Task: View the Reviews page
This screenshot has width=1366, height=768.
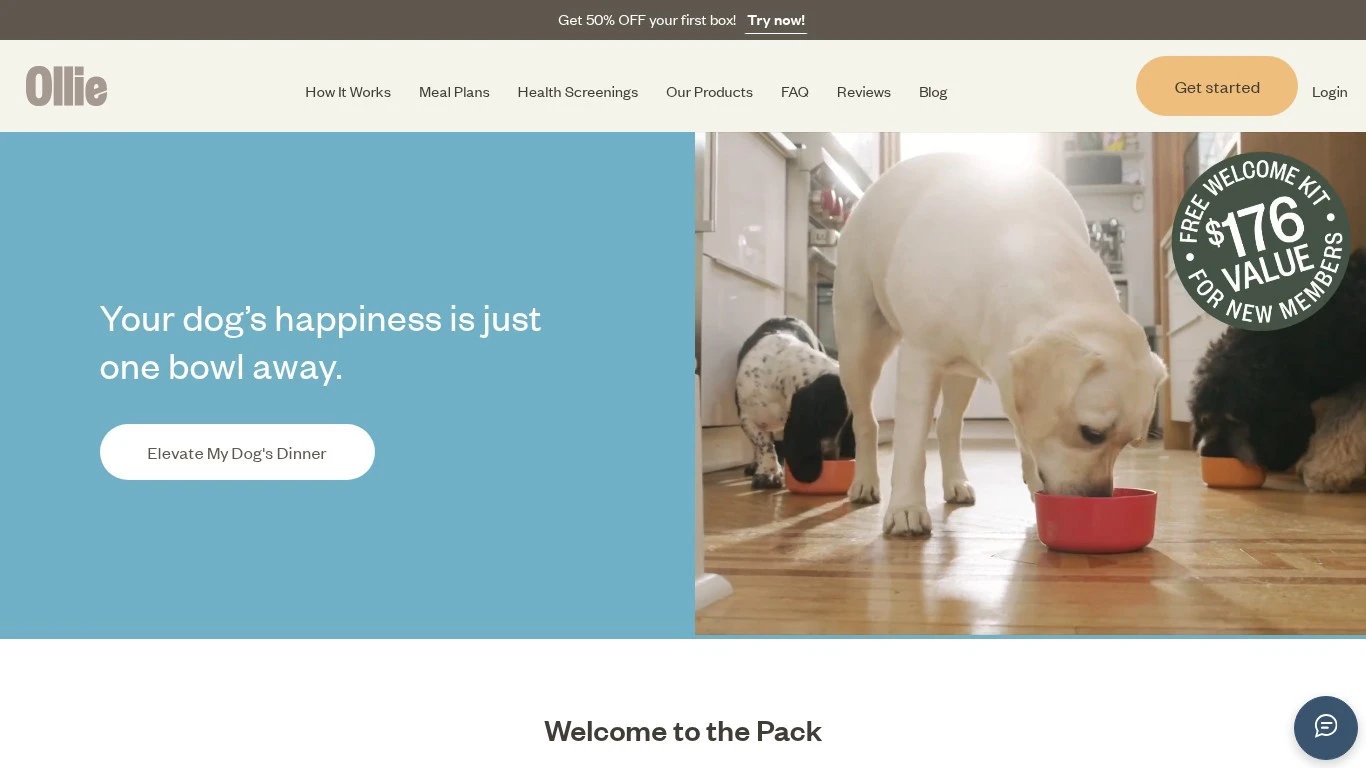Action: (x=864, y=92)
